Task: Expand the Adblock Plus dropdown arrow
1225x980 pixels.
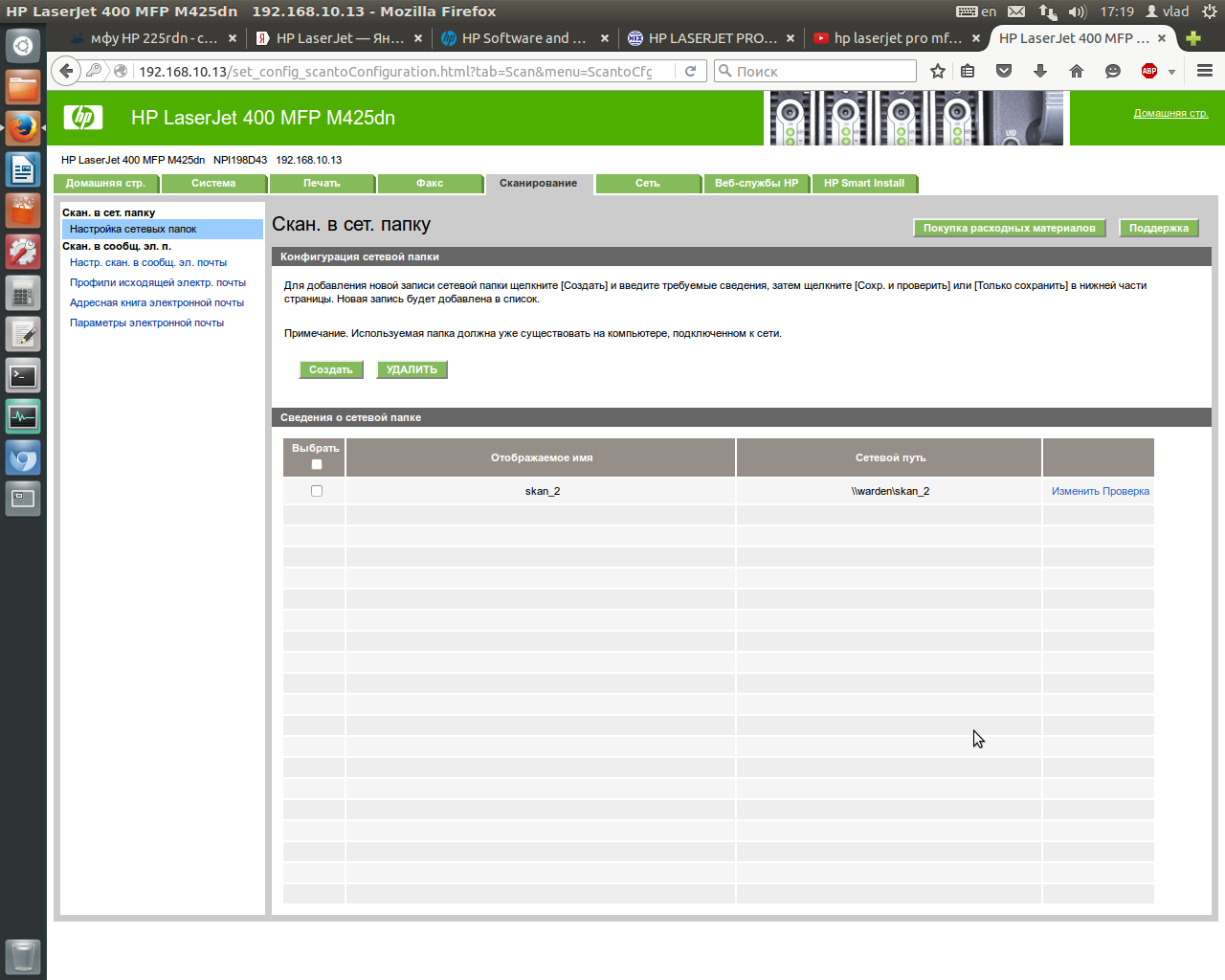Action: pos(1171,72)
